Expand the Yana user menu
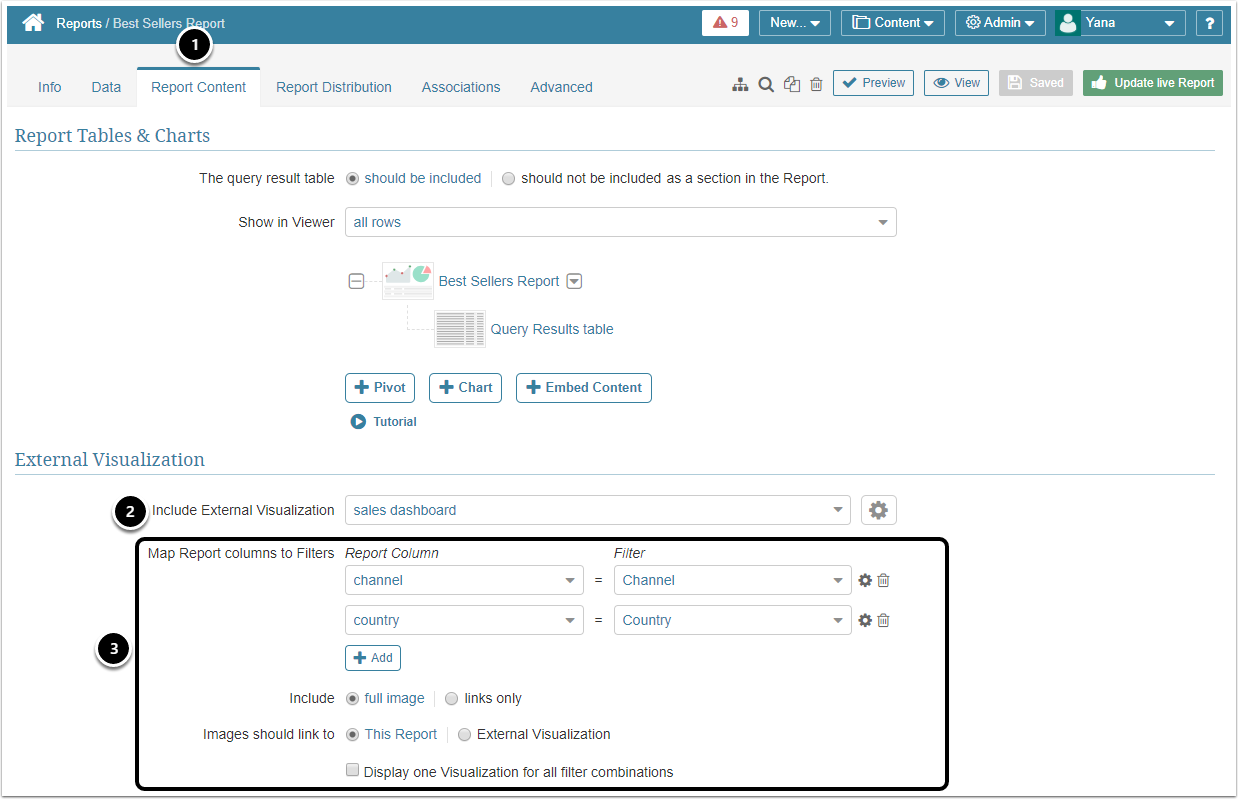Image resolution: width=1238 pixels, height=799 pixels. pyautogui.click(x=1168, y=24)
